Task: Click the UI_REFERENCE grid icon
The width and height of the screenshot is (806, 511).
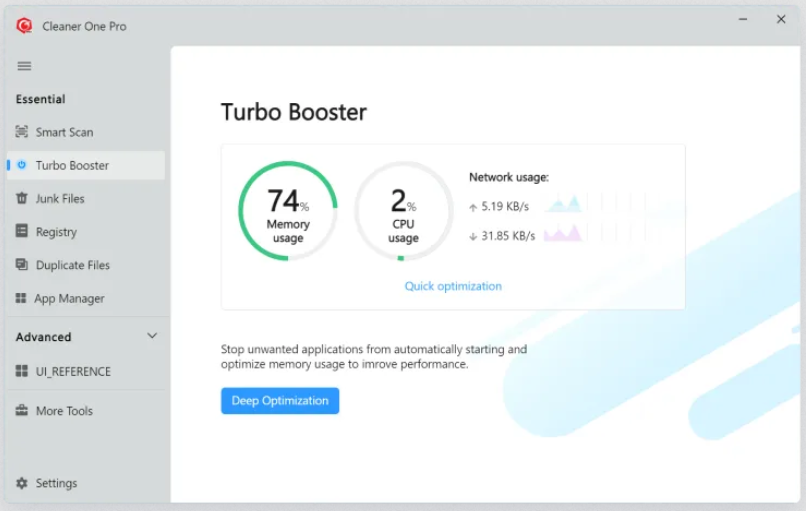Action: (x=22, y=371)
